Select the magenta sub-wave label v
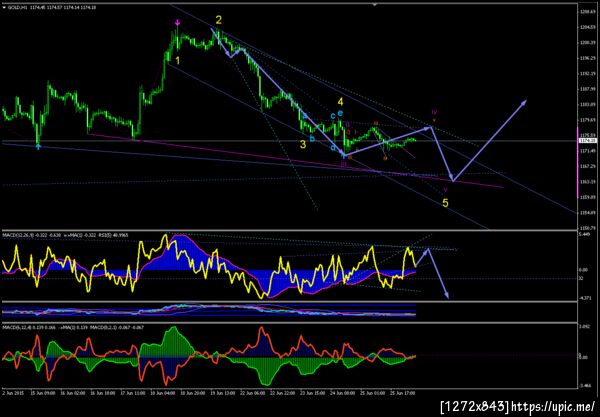 pyautogui.click(x=445, y=189)
